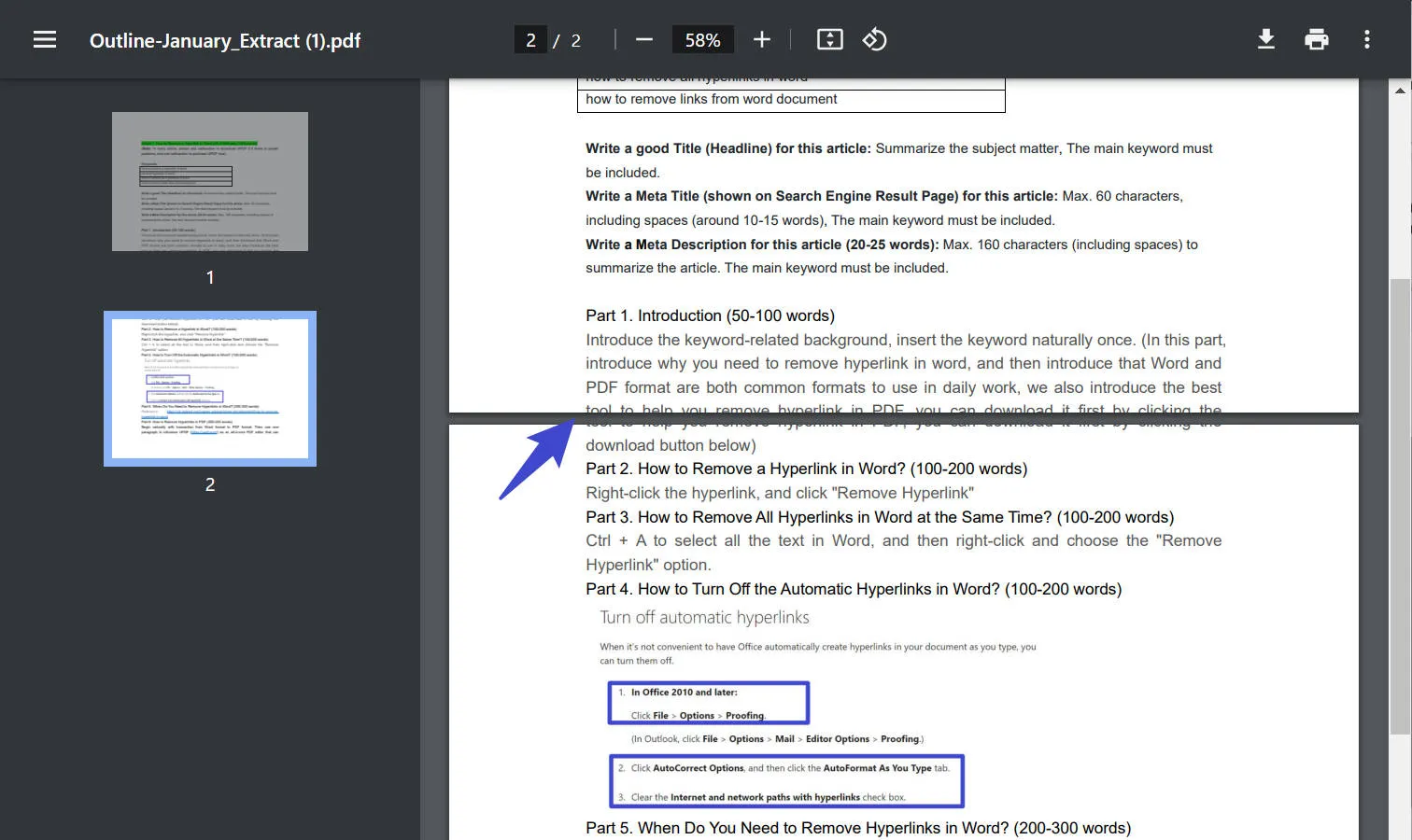The height and width of the screenshot is (840, 1412).
Task: Click the fit-to-page icon
Action: 829,39
